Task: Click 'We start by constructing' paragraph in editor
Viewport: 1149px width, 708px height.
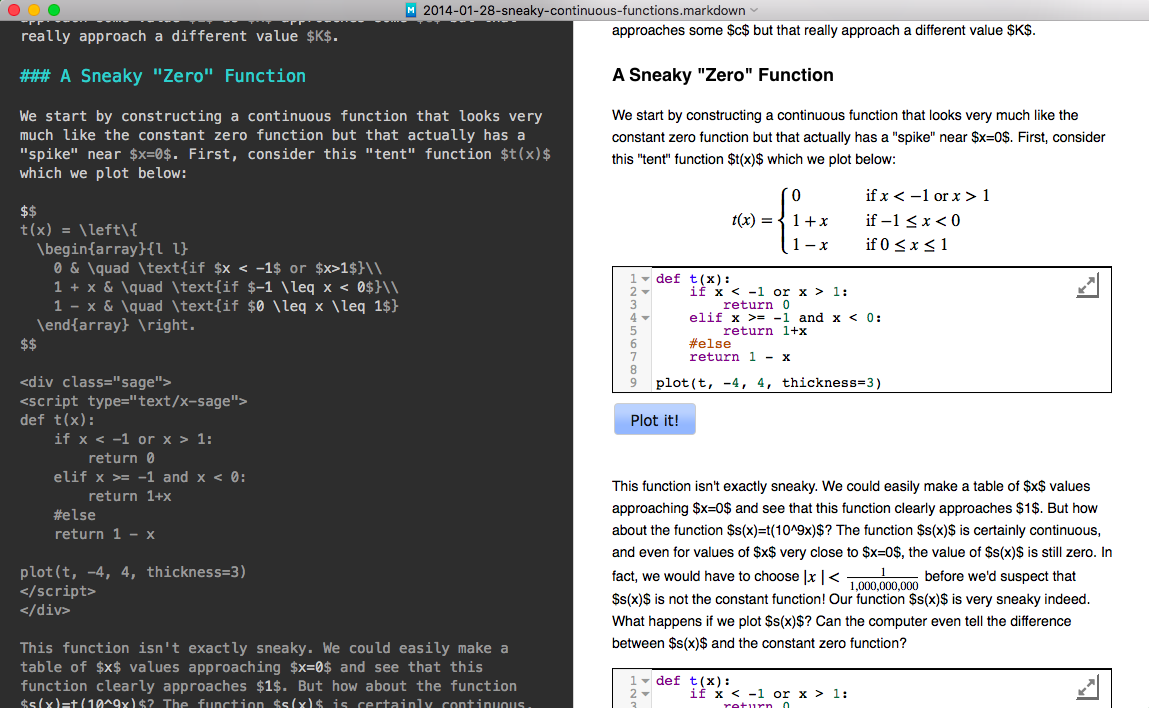Action: (x=285, y=144)
